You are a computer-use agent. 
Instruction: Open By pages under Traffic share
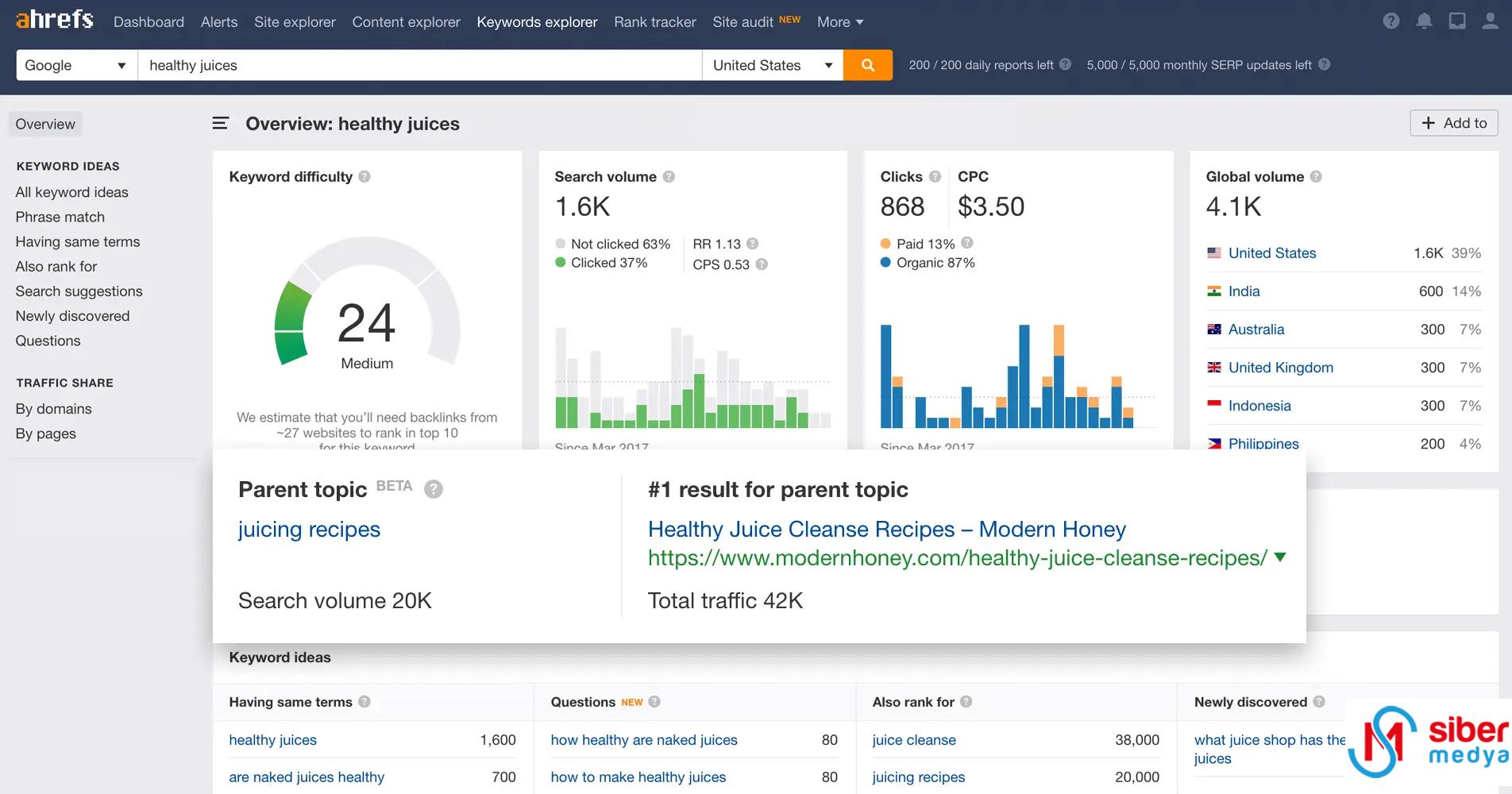[45, 433]
